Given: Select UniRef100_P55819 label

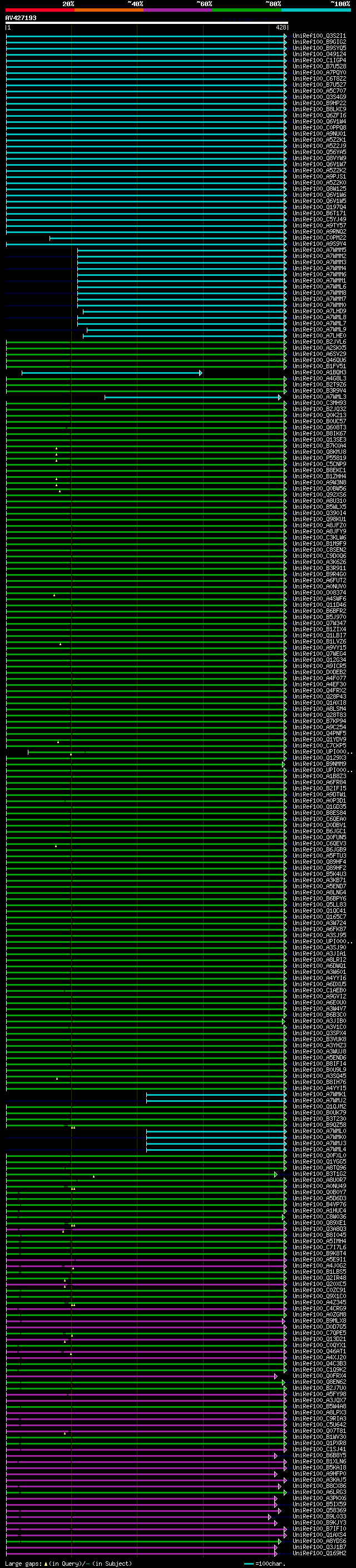Looking at the screenshot, I should pyautogui.click(x=319, y=458).
